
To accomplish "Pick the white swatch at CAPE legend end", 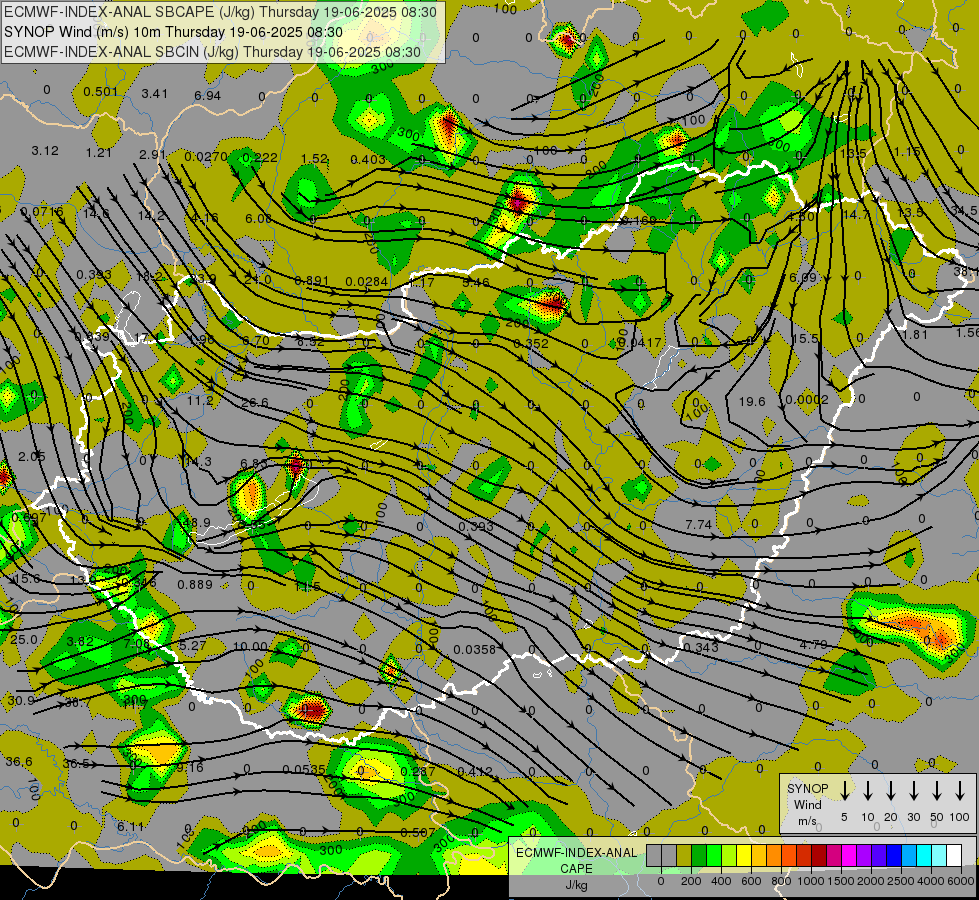I will coord(954,856).
